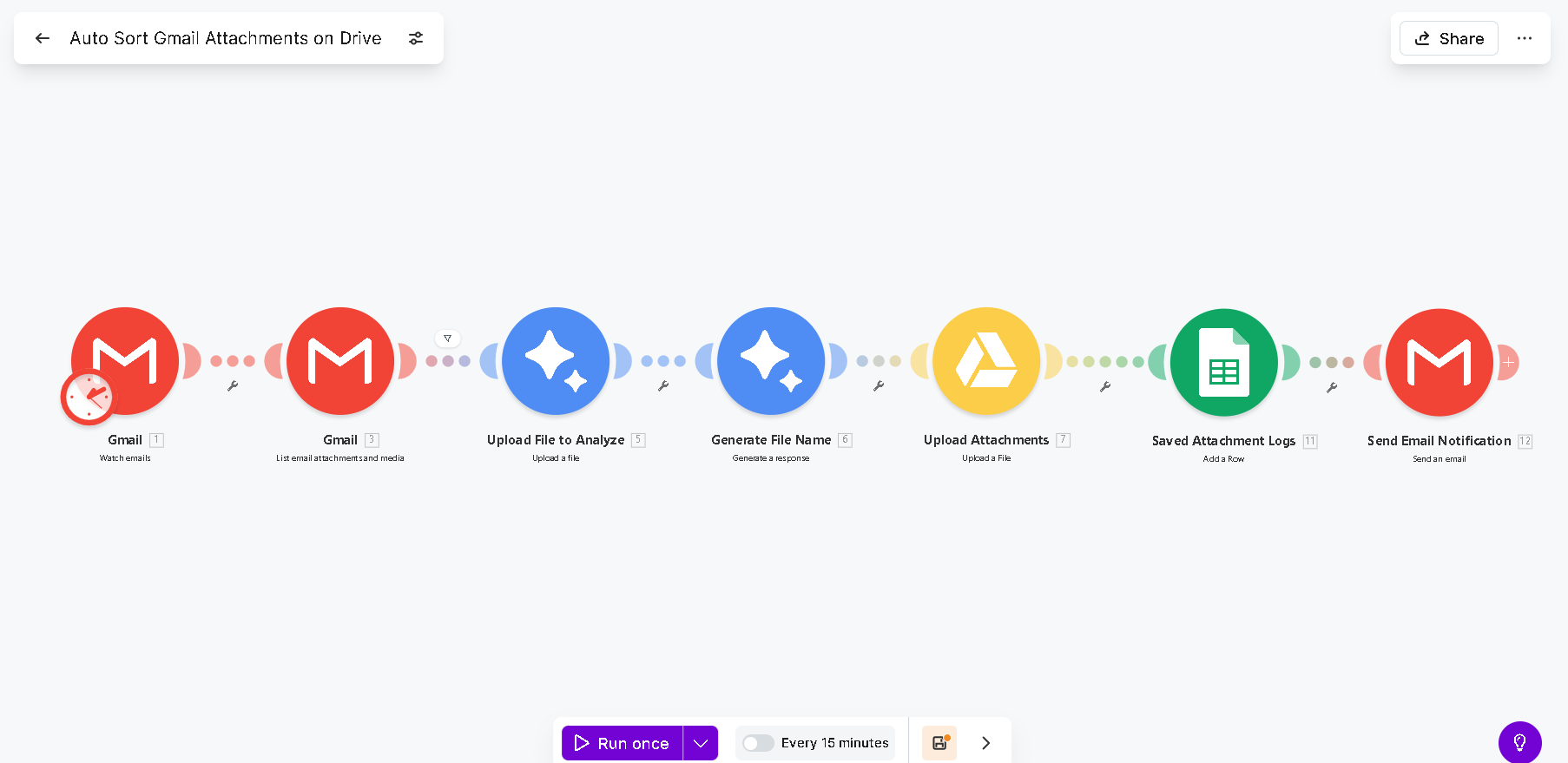1568x763 pixels.
Task: Open the Gmail List email attachments module
Action: coord(340,361)
